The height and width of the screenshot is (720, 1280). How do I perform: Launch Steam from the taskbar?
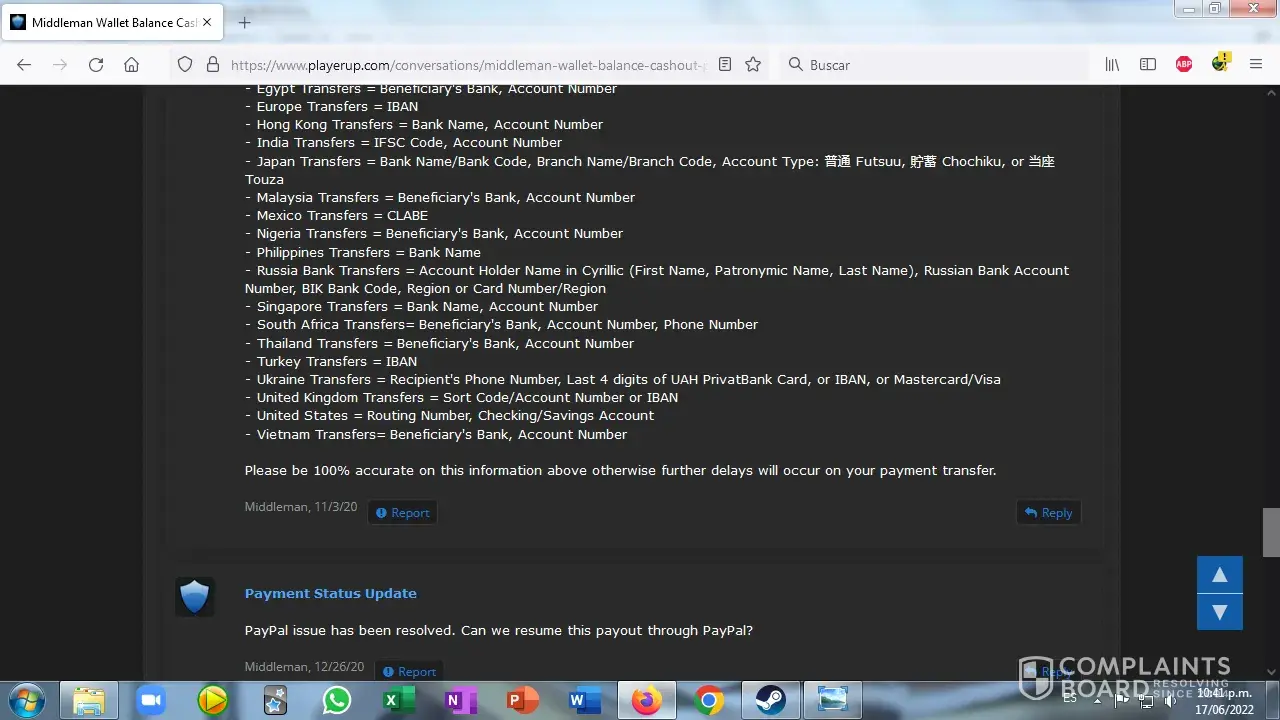click(770, 700)
